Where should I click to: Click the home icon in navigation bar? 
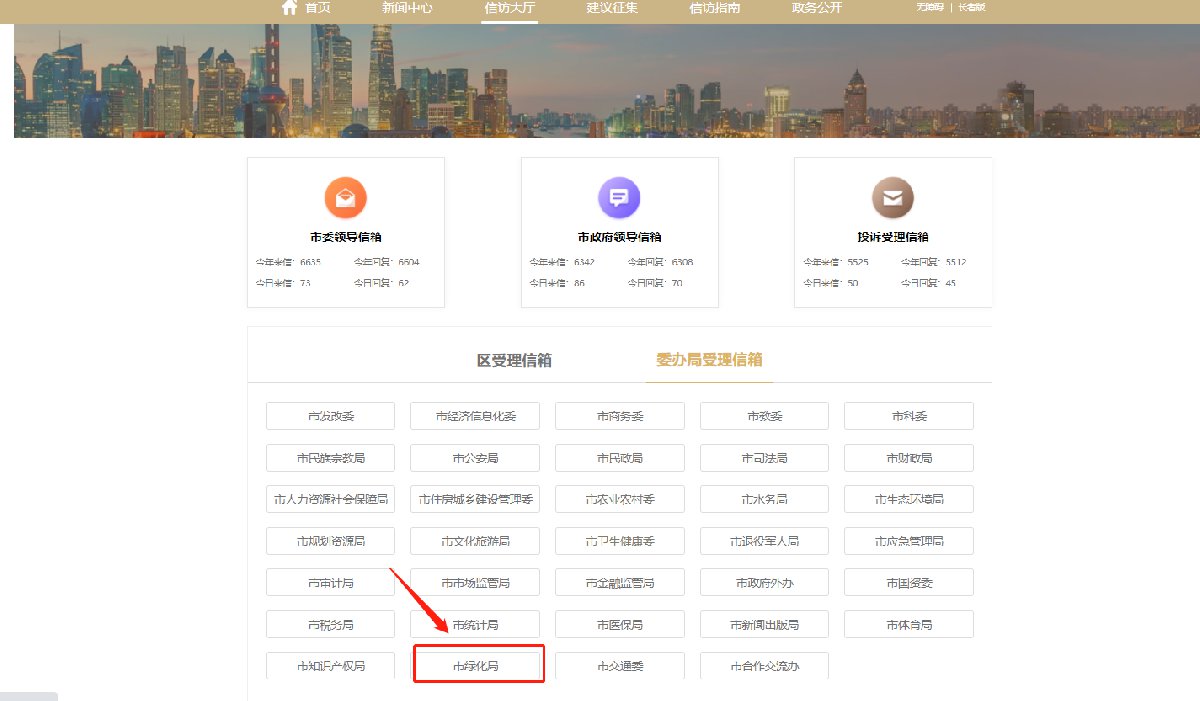pyautogui.click(x=289, y=8)
